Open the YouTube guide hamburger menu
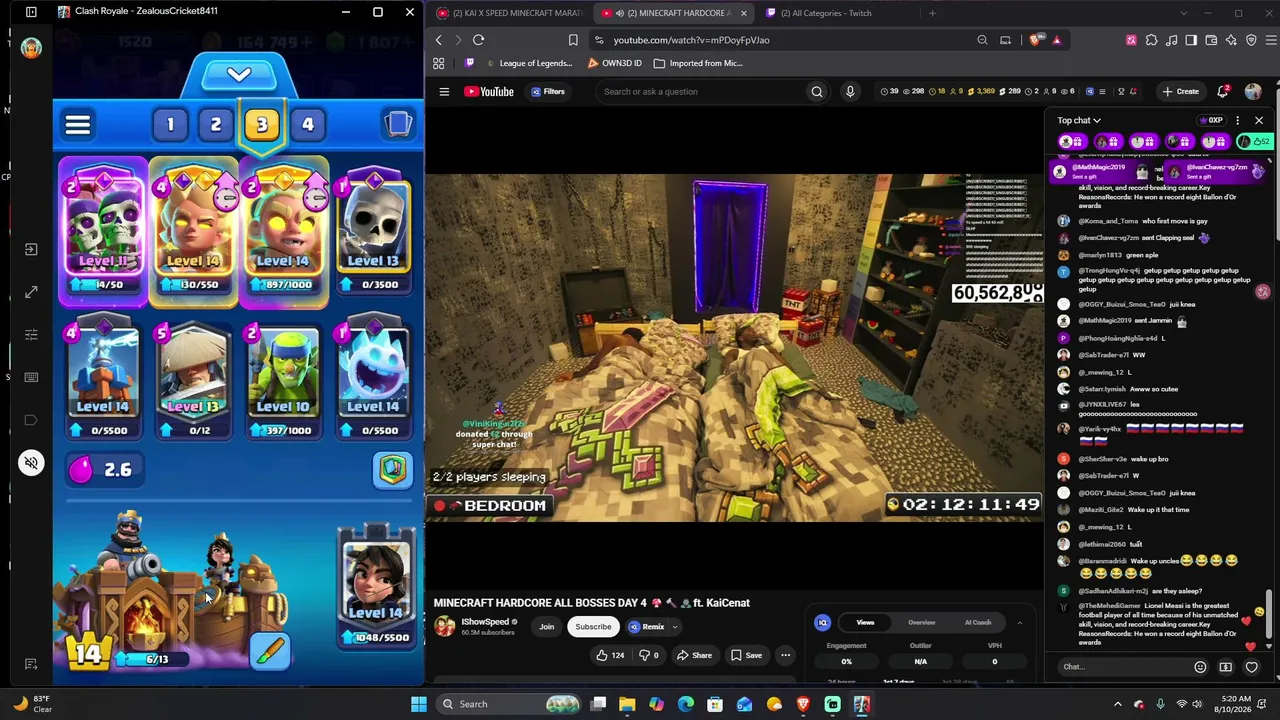1280x720 pixels. point(444,92)
